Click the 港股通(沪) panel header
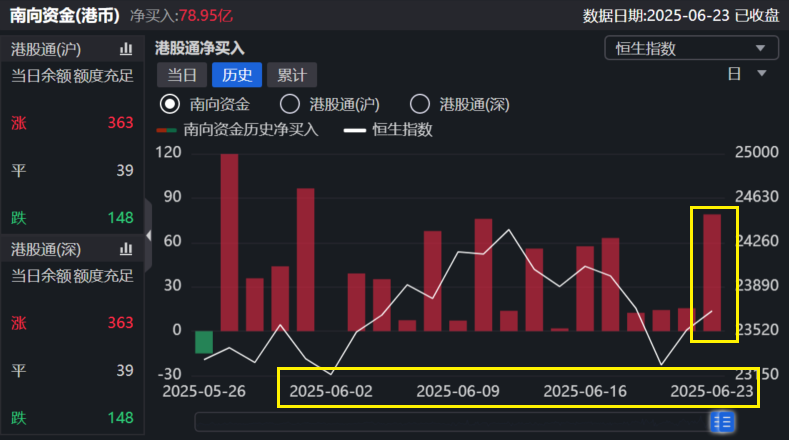 72,49
